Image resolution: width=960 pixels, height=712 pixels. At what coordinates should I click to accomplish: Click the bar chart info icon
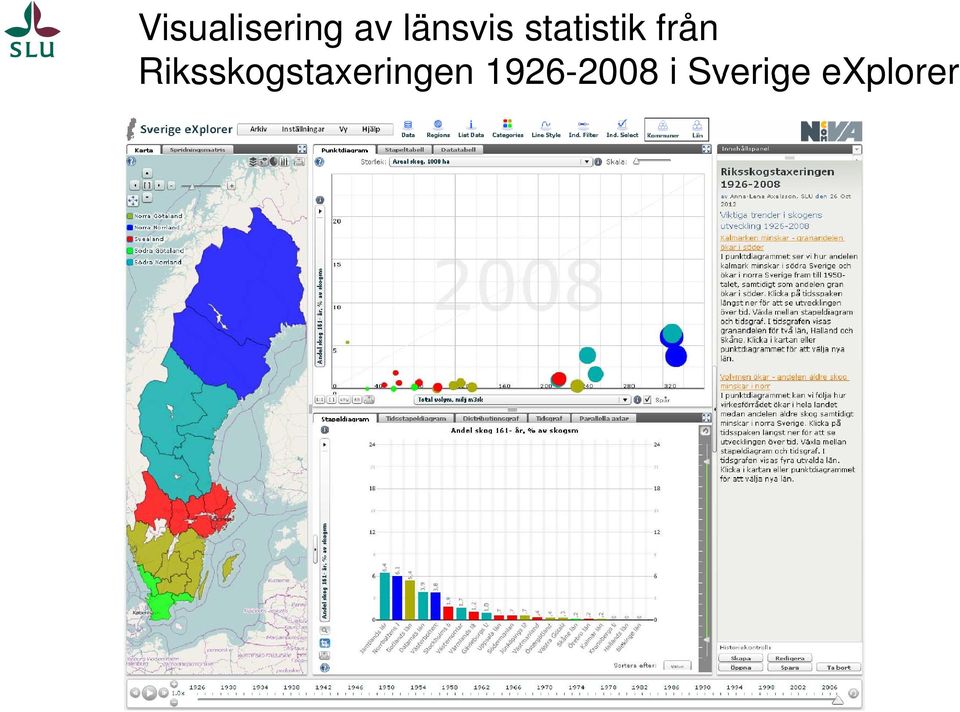coord(324,430)
